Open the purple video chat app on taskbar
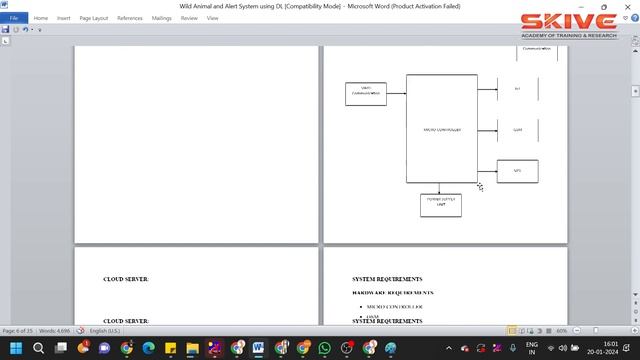This screenshot has width=640, height=360. tap(104, 348)
